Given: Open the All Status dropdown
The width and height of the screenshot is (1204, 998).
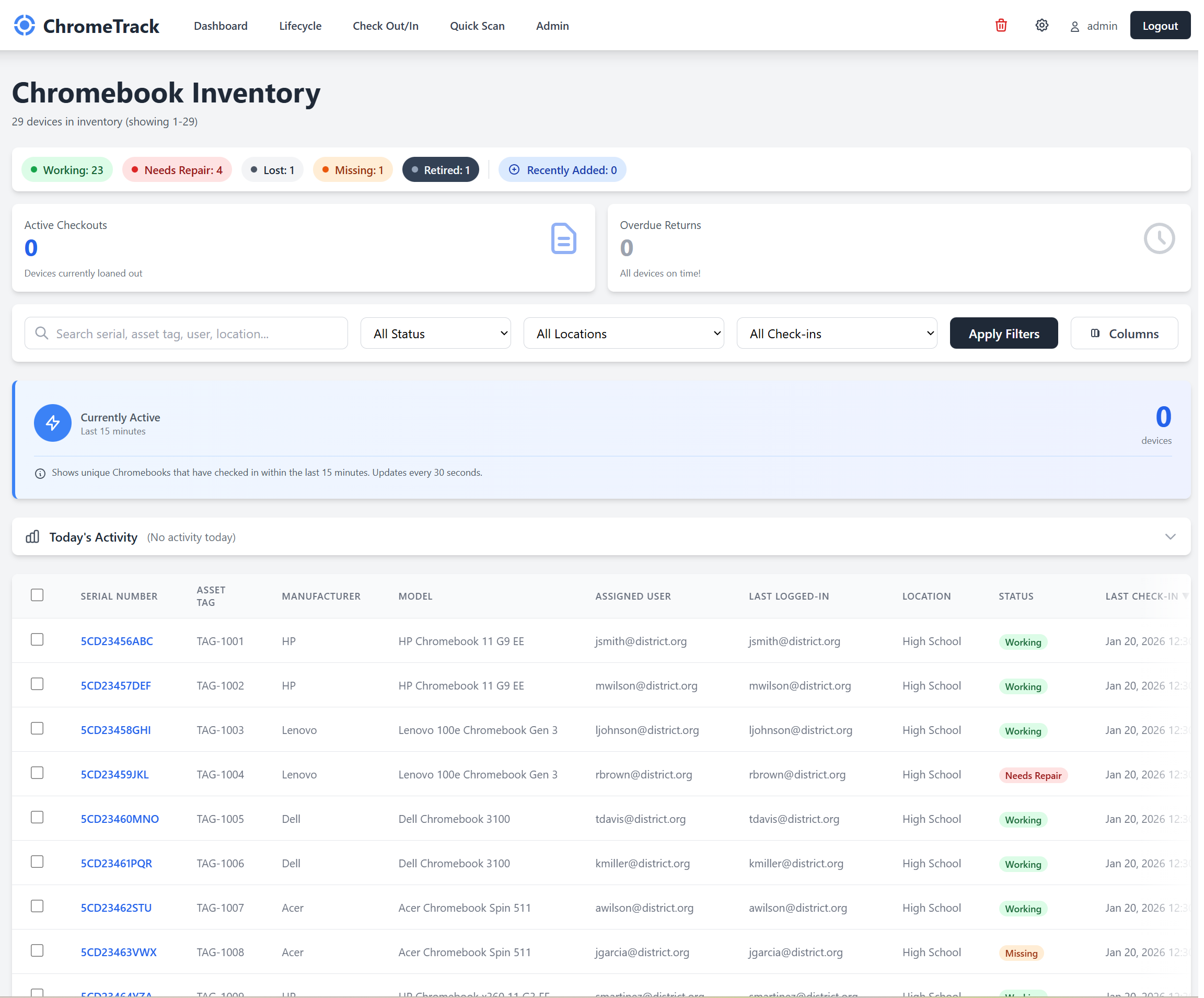Looking at the screenshot, I should [x=436, y=332].
